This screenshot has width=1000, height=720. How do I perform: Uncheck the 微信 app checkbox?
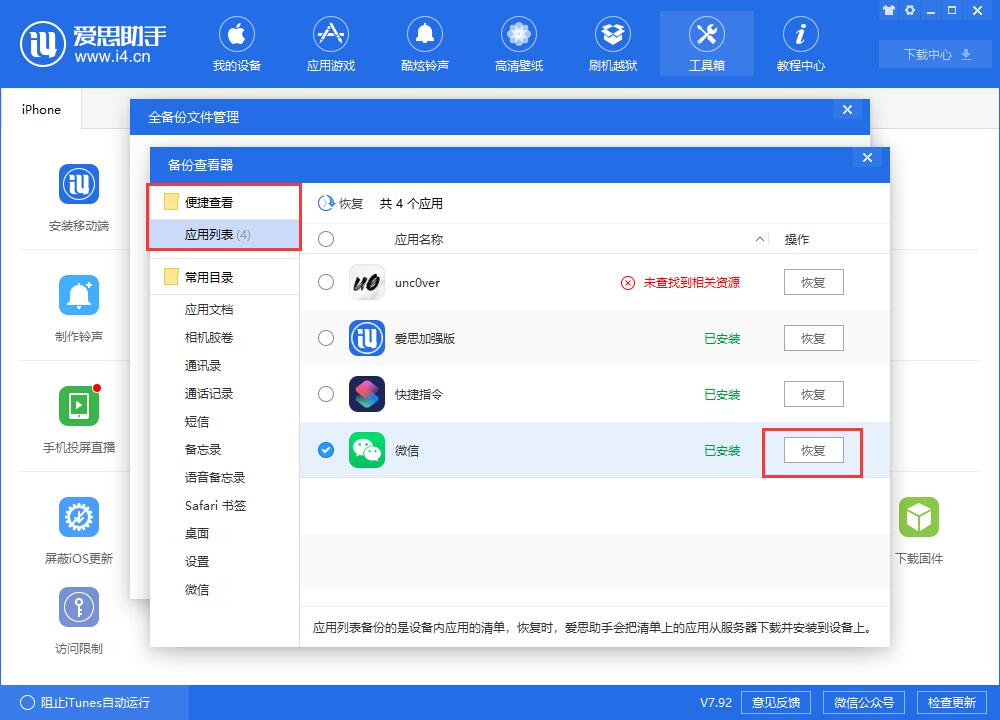tap(326, 450)
